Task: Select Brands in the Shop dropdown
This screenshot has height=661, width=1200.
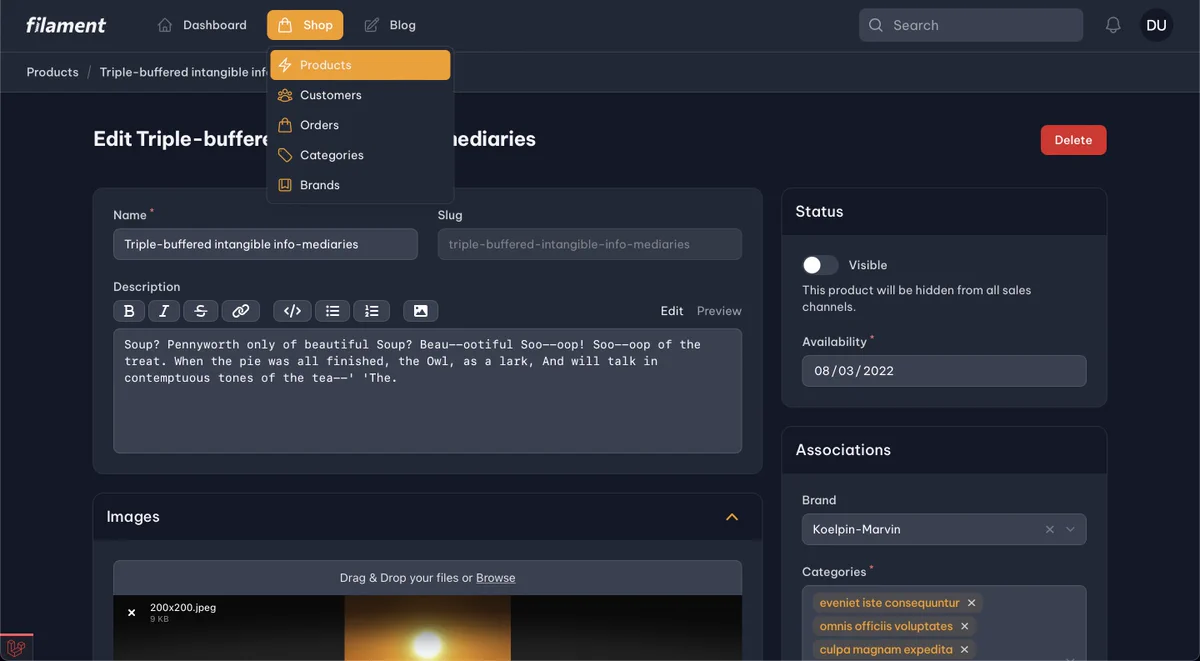Action: pos(360,185)
